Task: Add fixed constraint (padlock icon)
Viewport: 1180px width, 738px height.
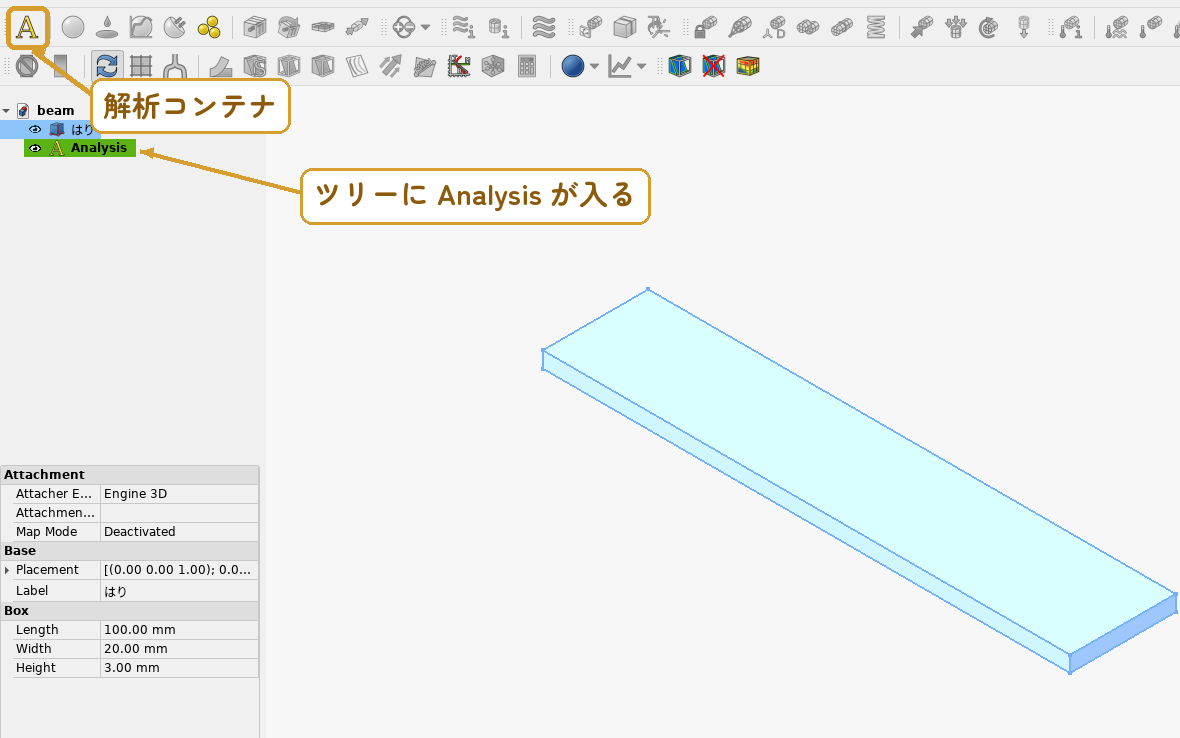Action: [705, 28]
